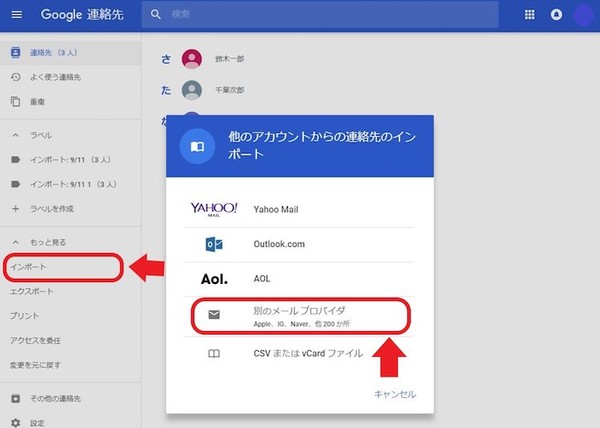The image size is (600, 428).
Task: Open label インポート: 9/11 (3人)
Action: tap(70, 160)
